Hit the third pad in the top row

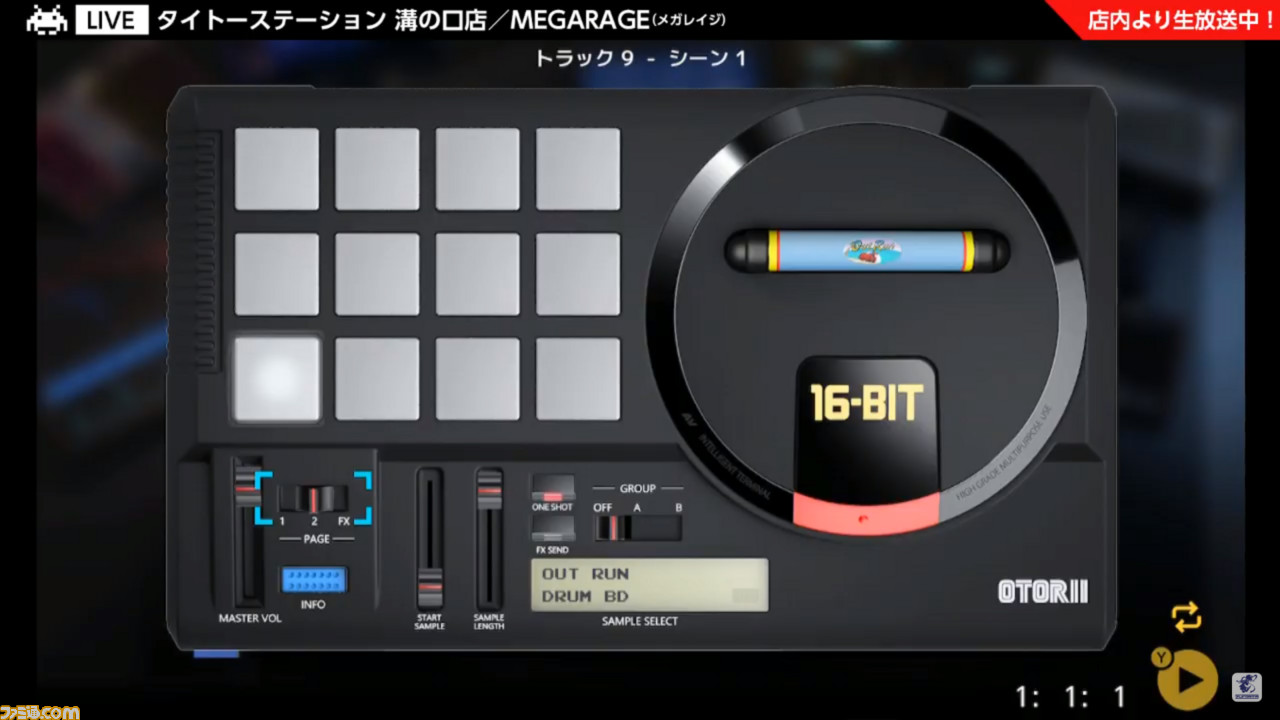(x=478, y=169)
